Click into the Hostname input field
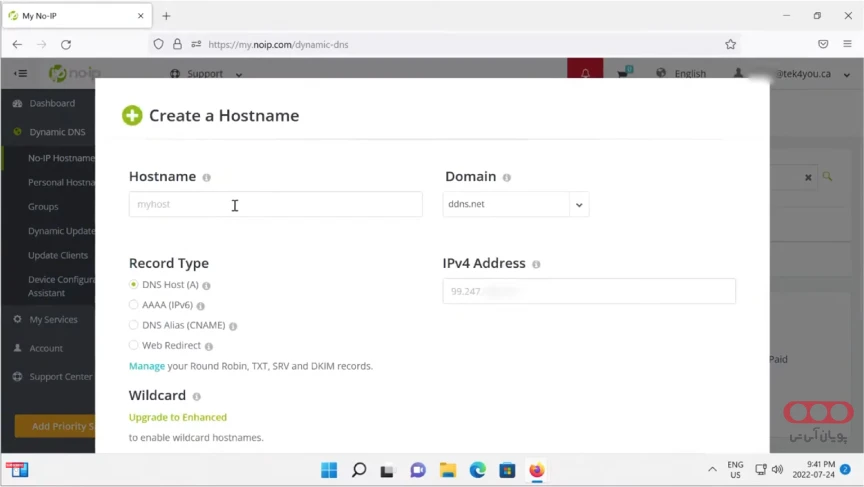Viewport: 864px width, 487px height. [x=276, y=204]
